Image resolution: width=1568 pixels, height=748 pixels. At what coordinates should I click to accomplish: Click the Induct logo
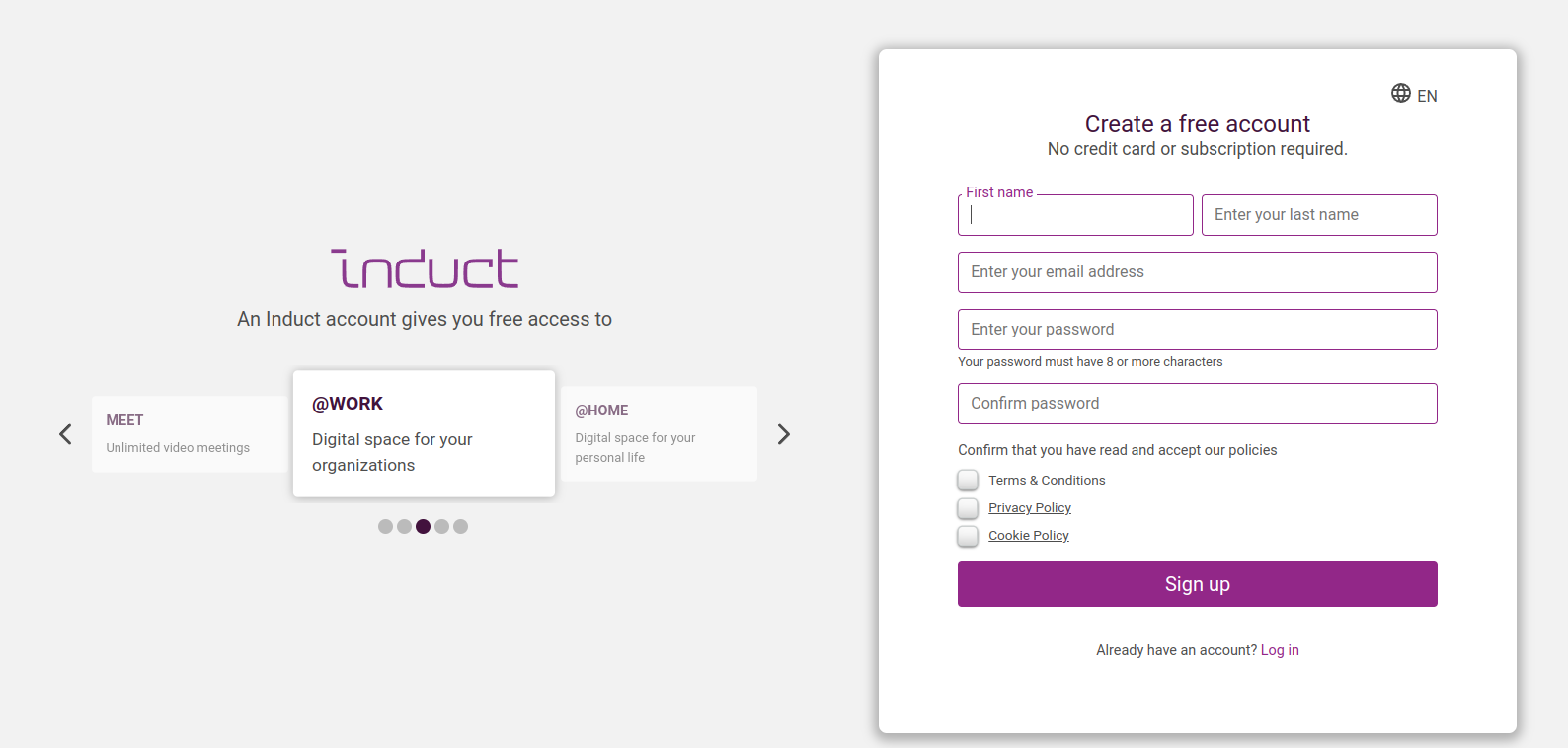coord(425,268)
